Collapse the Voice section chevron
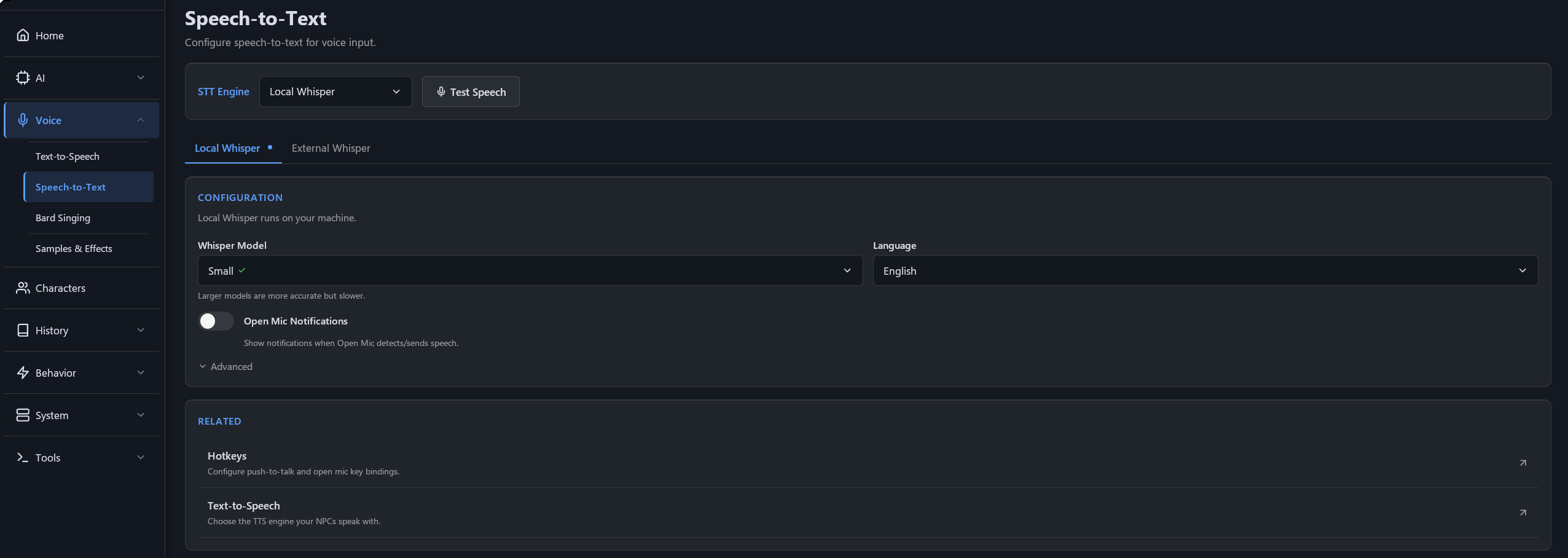 click(141, 120)
